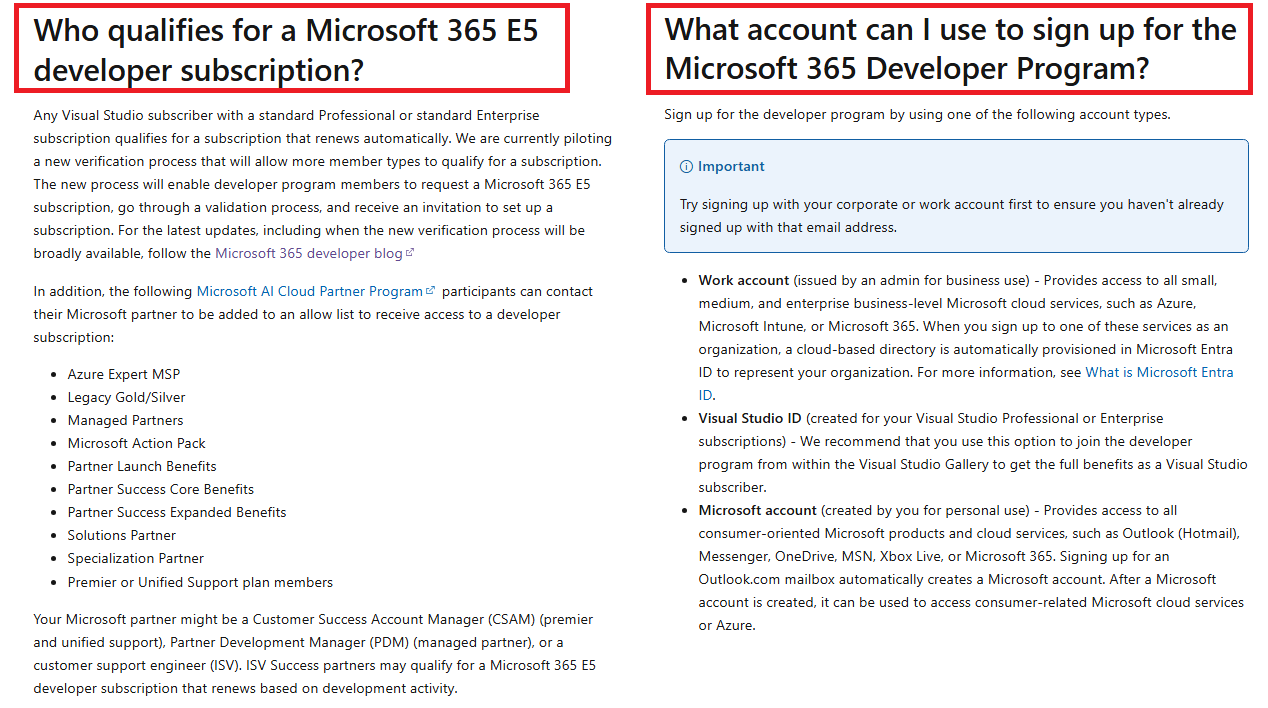The height and width of the screenshot is (708, 1268).
Task: Click heading 'What account can I use to sign up'
Action: (951, 49)
